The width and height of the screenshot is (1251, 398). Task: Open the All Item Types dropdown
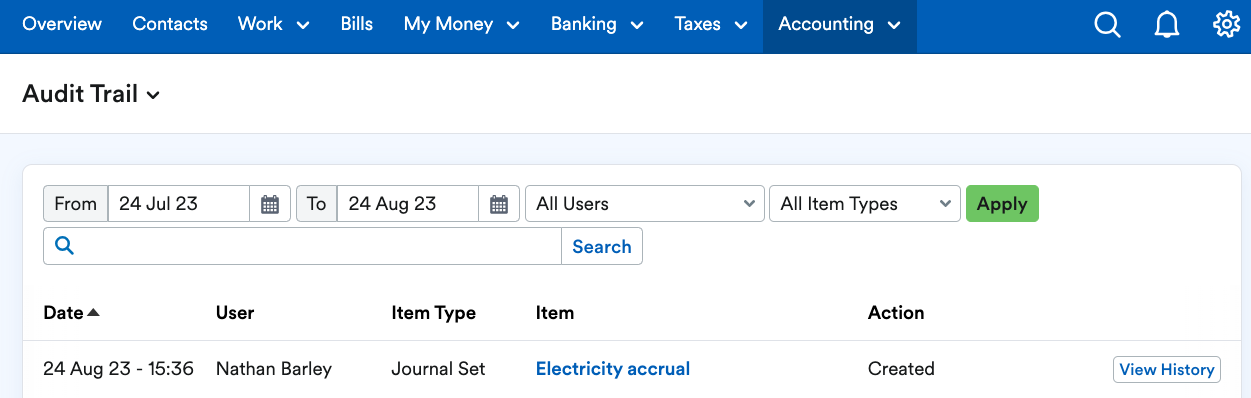coord(865,204)
